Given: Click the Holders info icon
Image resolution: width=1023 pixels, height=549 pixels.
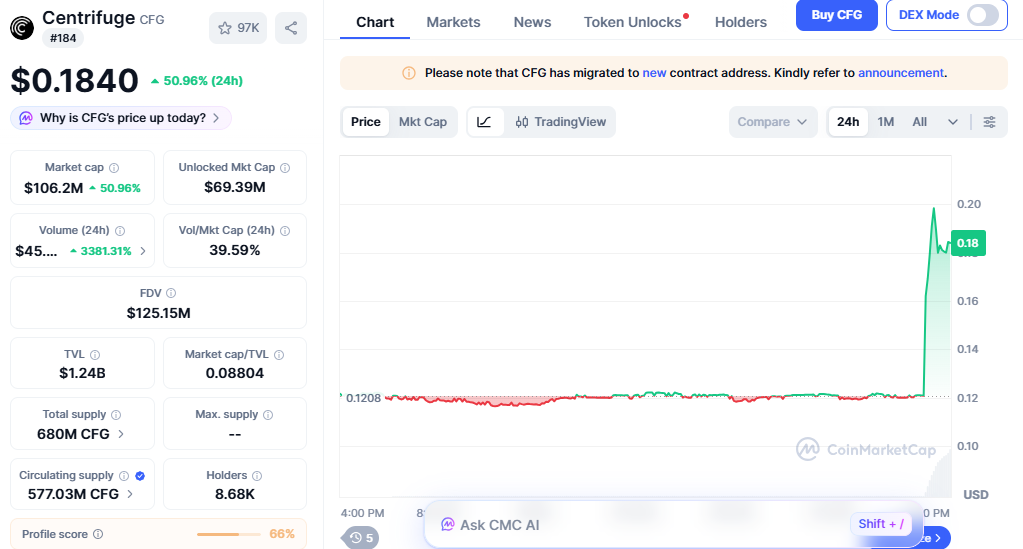Looking at the screenshot, I should point(257,476).
